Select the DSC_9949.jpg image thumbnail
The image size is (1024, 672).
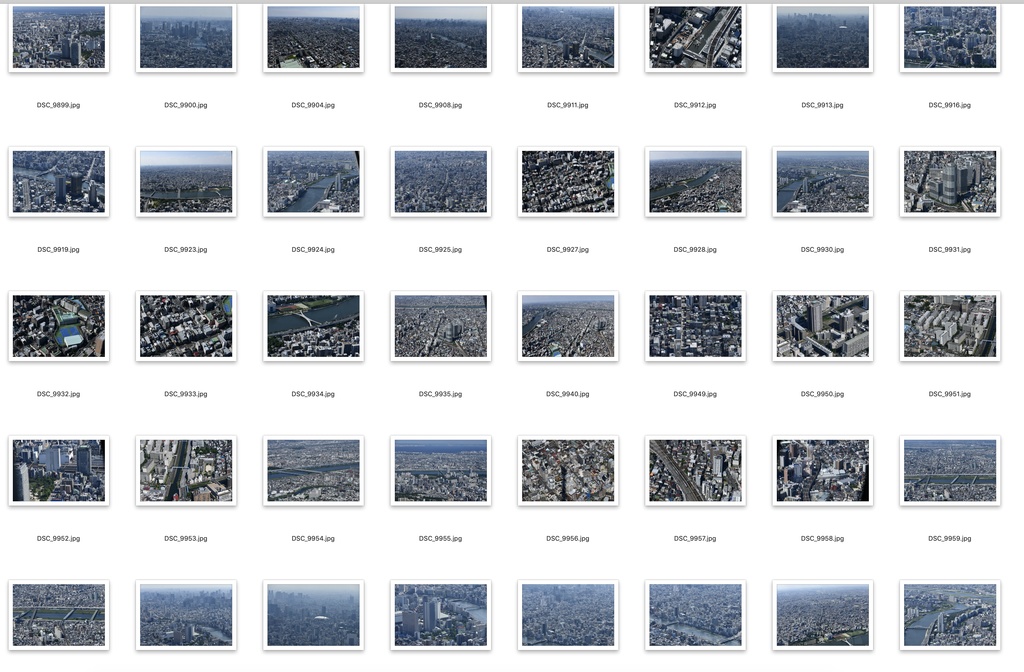coord(696,326)
